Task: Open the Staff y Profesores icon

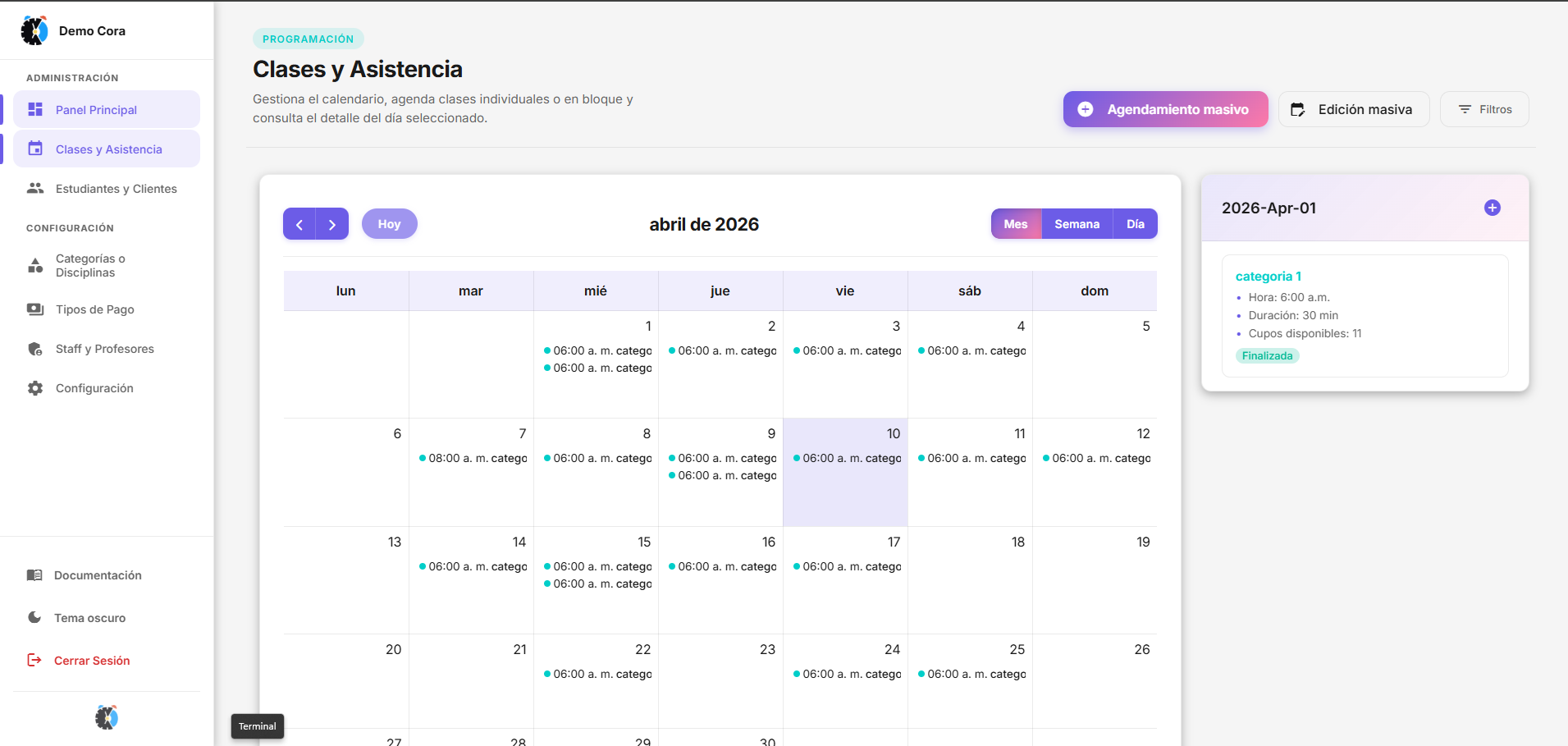Action: [34, 348]
